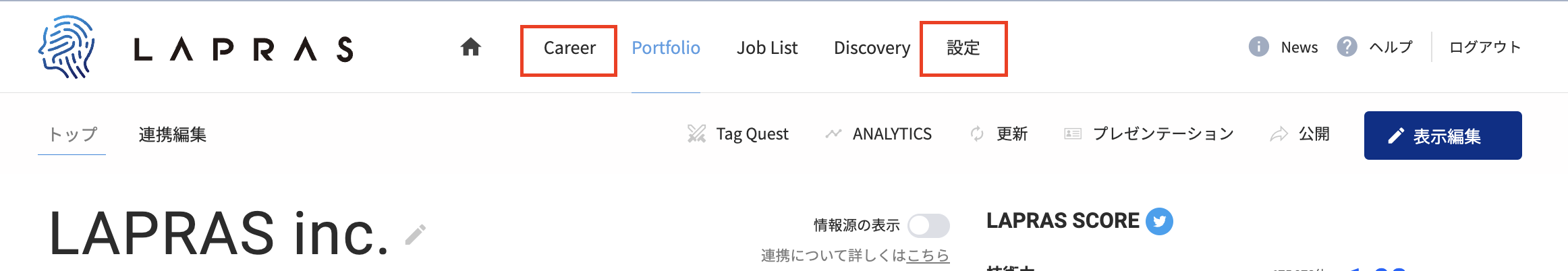
Task: Follow the こちら link about 連携
Action: point(928,255)
